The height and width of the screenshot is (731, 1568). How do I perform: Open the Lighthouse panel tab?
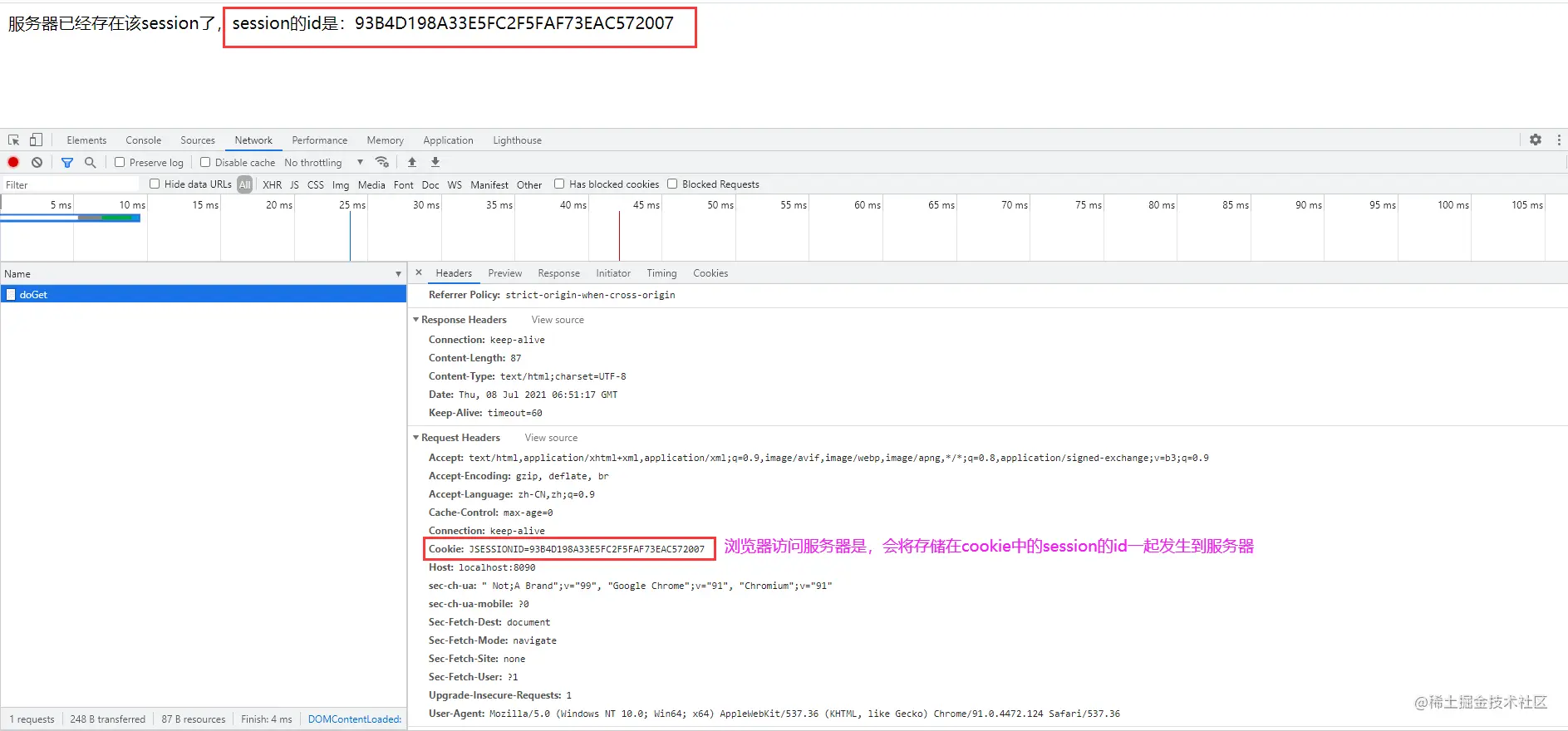pyautogui.click(x=517, y=140)
